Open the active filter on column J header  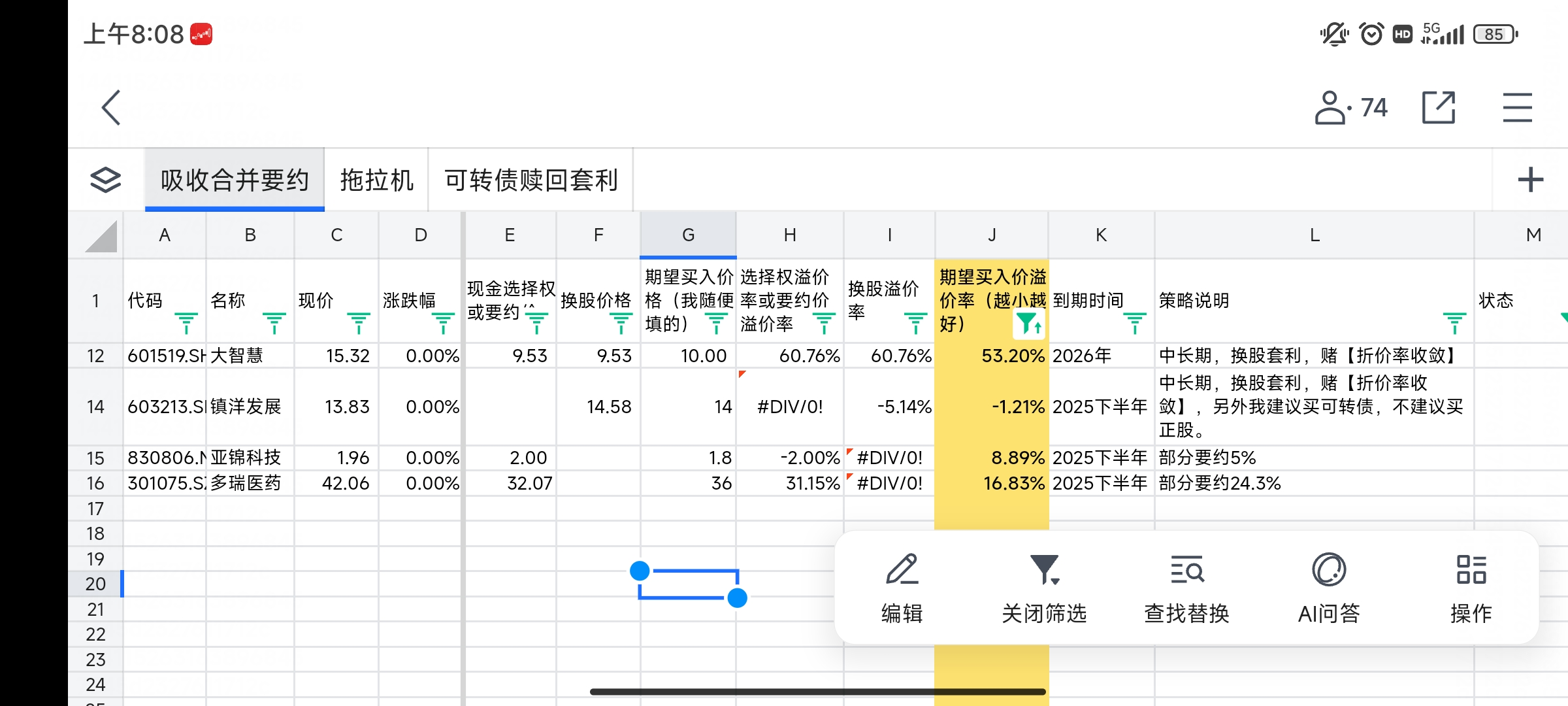[1028, 323]
